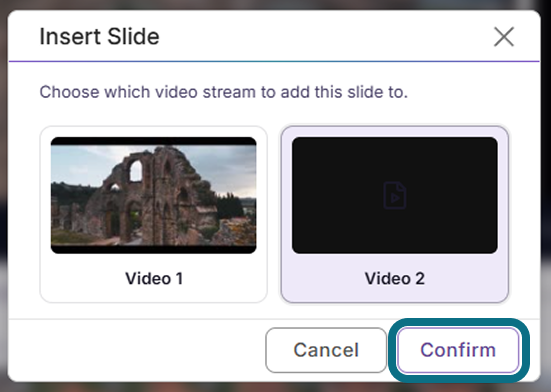Click the 'Video 2' label

(395, 279)
